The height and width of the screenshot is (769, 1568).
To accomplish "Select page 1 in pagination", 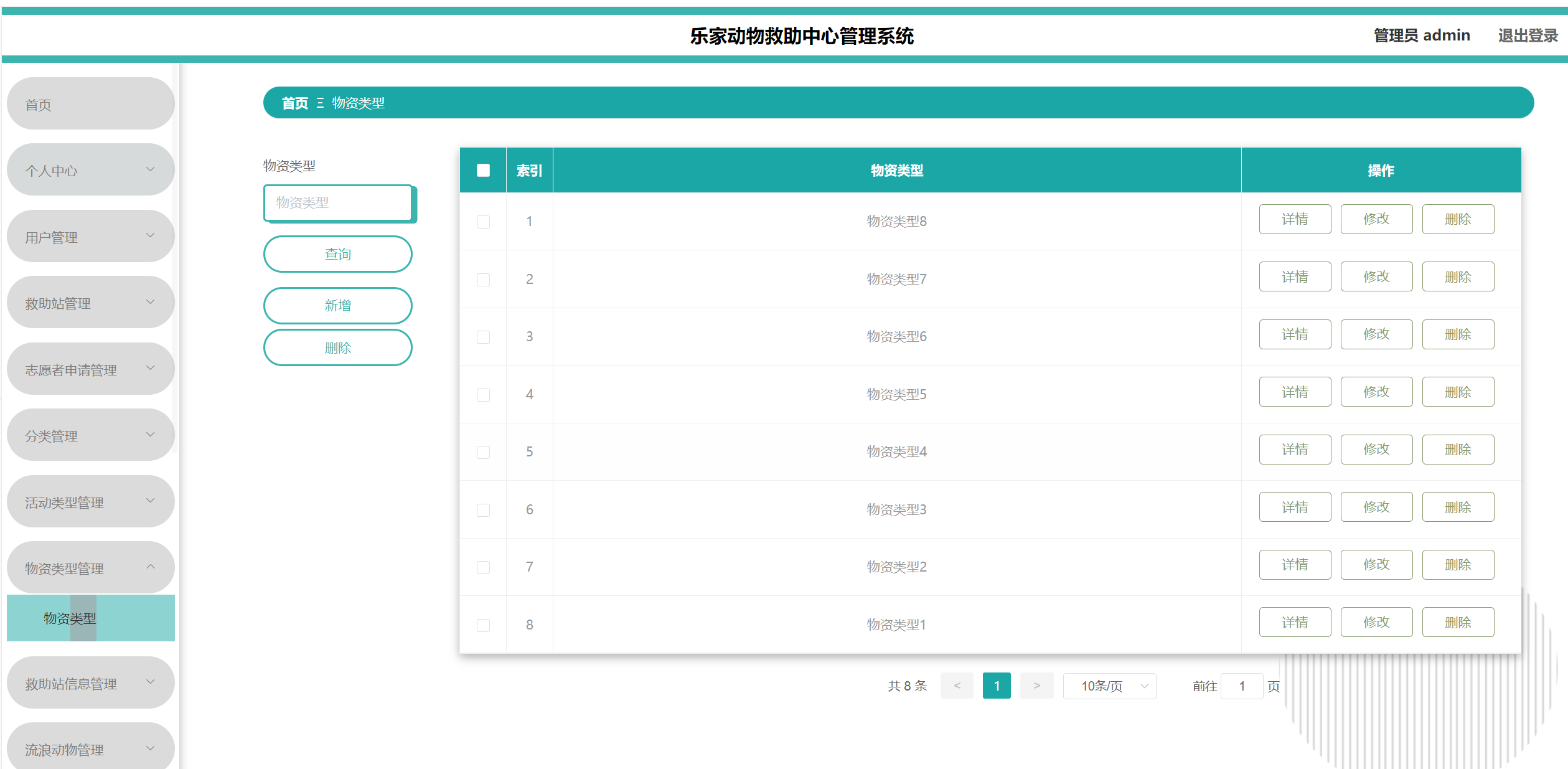I will [x=997, y=686].
